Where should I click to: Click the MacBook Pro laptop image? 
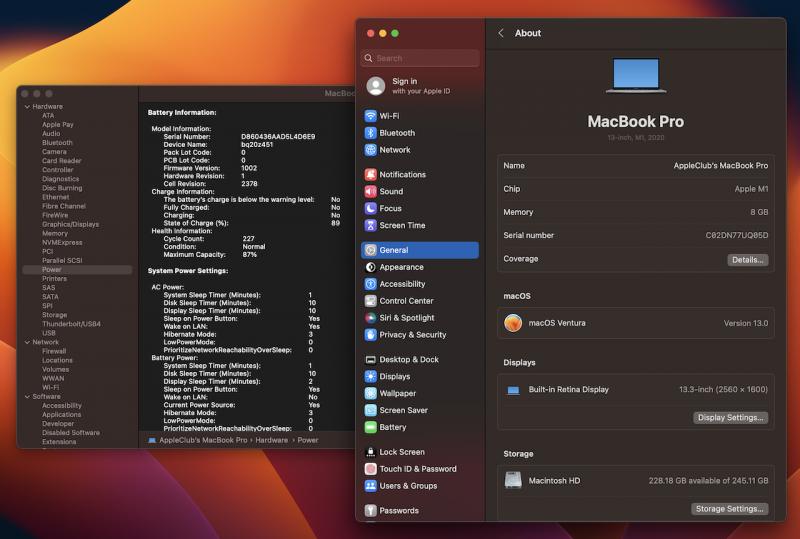coord(636,76)
